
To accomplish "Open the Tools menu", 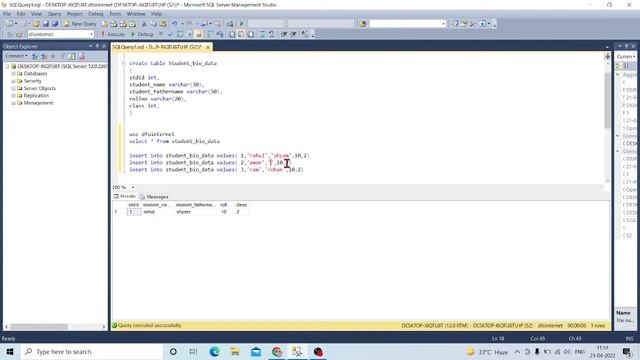I will point(115,14).
